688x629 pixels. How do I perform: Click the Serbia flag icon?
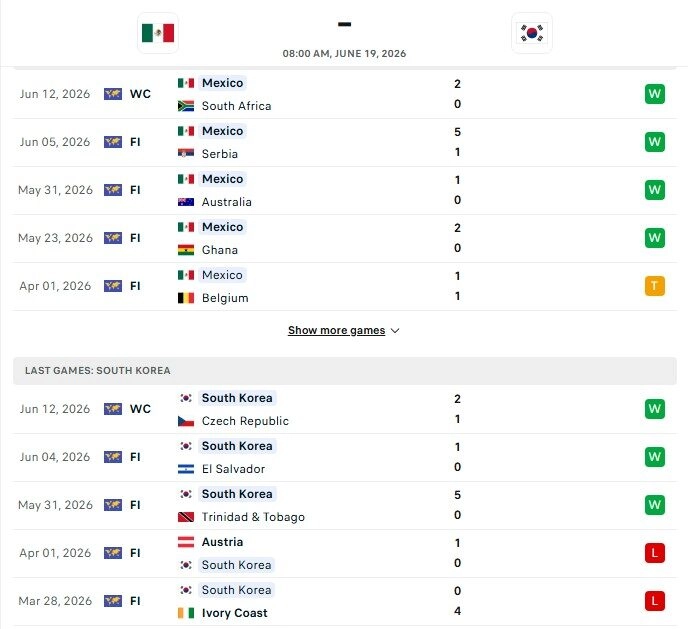pos(186,154)
